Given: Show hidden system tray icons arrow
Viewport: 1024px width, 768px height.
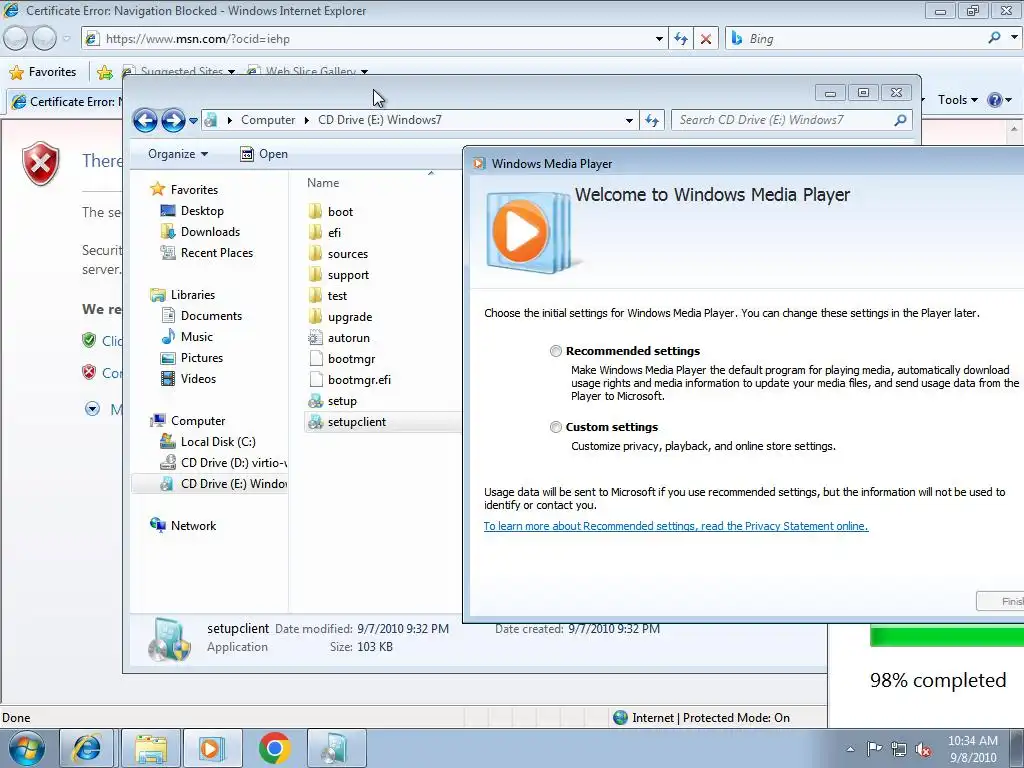Looking at the screenshot, I should 850,749.
